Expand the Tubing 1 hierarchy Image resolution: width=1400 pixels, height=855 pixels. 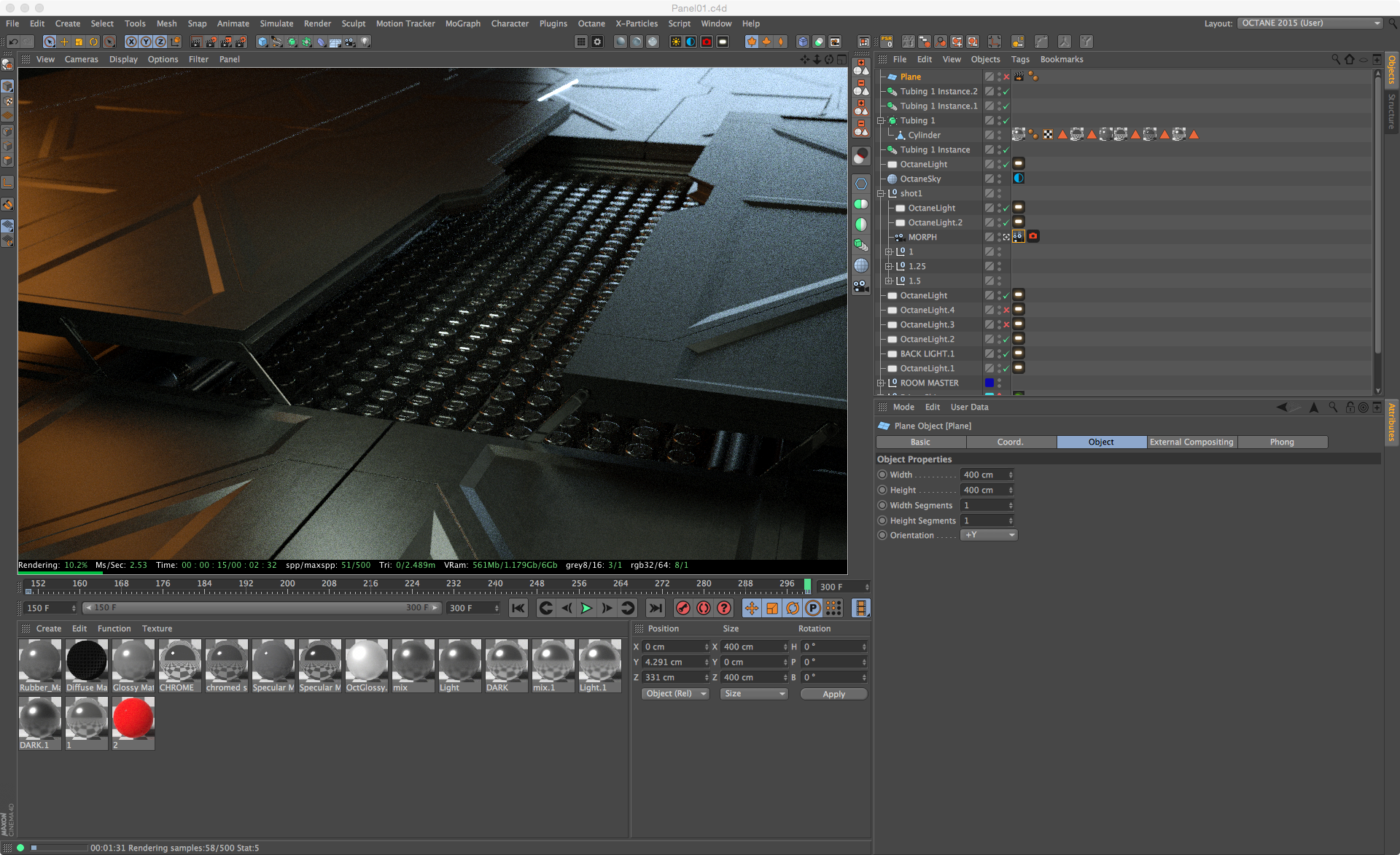click(x=881, y=120)
